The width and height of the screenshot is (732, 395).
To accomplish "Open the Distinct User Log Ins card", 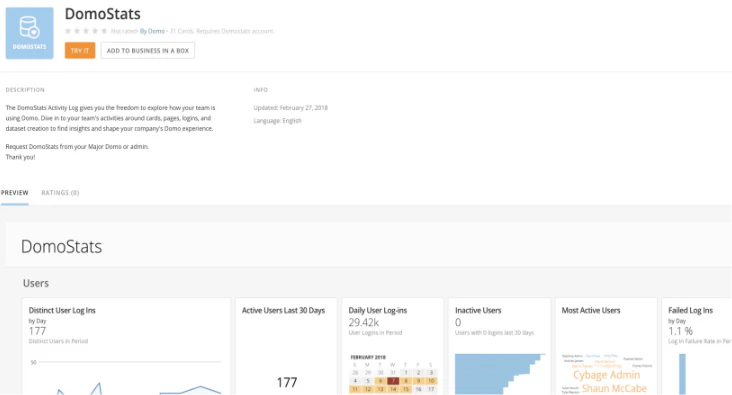I will click(x=126, y=346).
